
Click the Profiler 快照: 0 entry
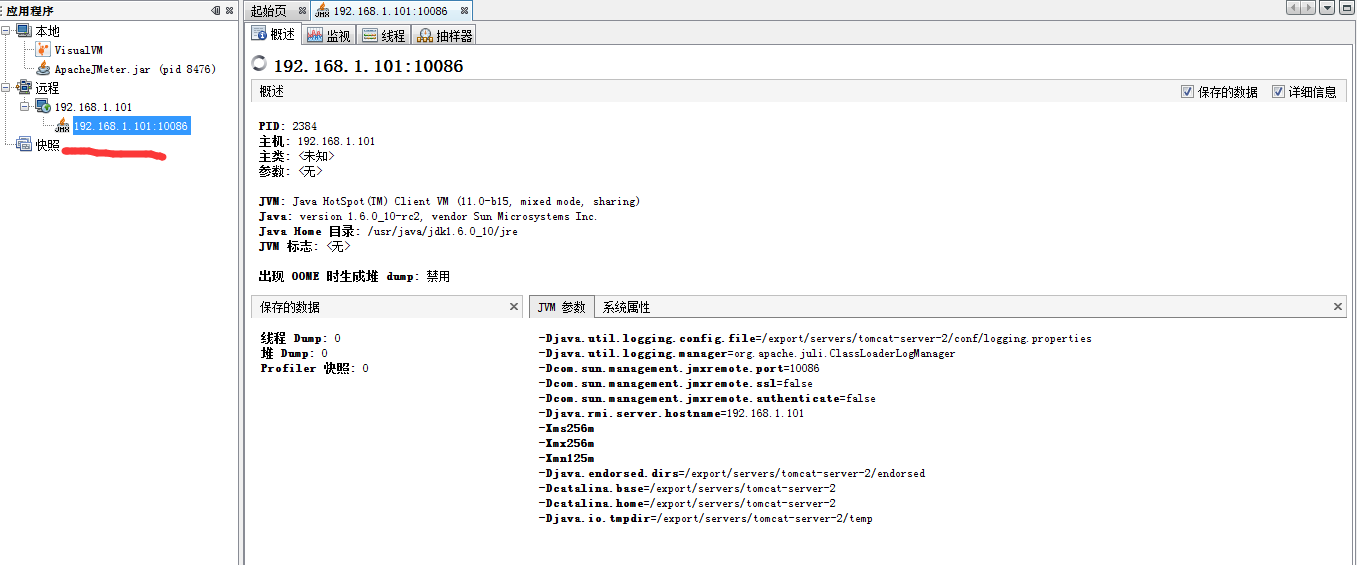click(314, 368)
